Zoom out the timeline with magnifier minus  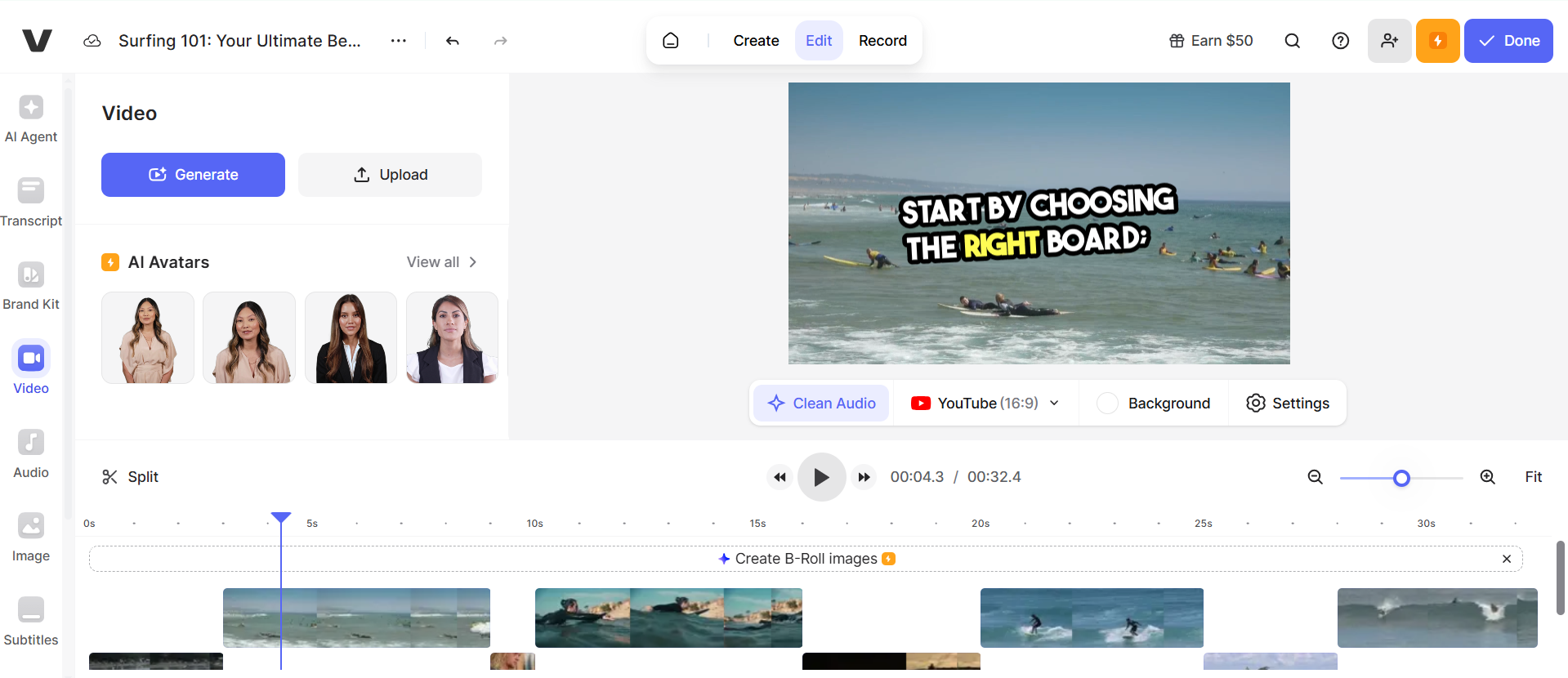[x=1316, y=477]
